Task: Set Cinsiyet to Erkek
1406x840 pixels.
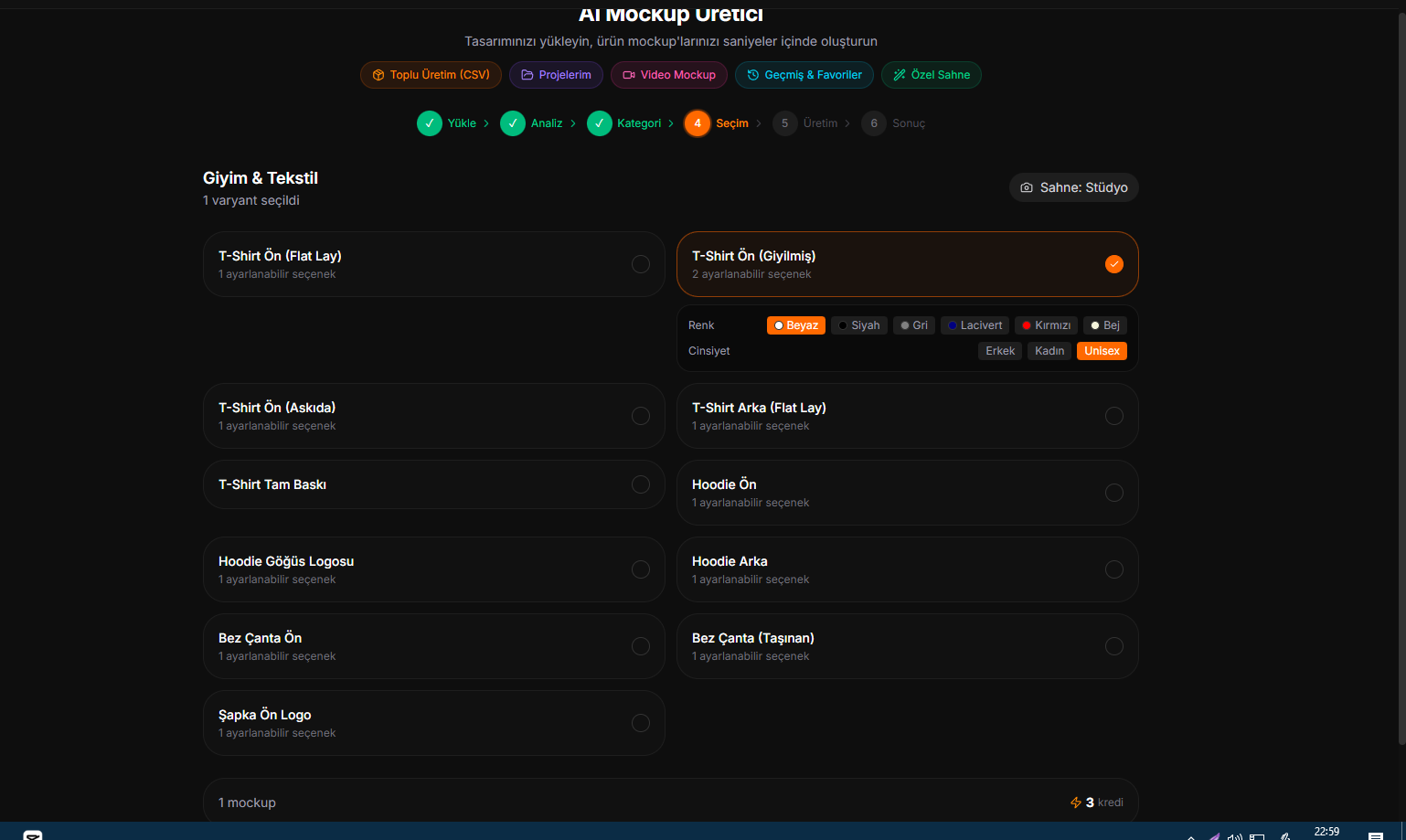Action: (x=1000, y=351)
